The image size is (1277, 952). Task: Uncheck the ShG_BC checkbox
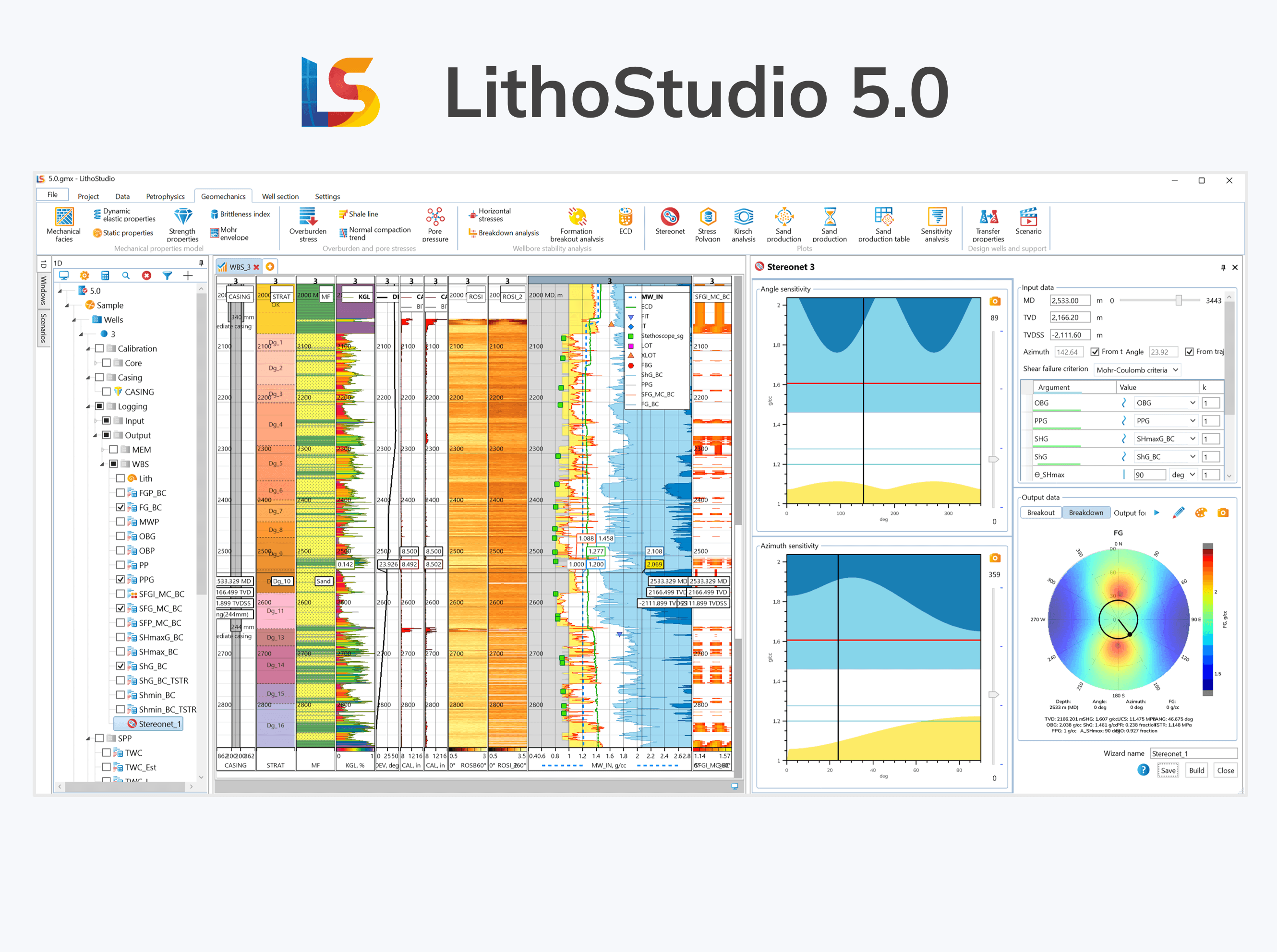coord(120,666)
